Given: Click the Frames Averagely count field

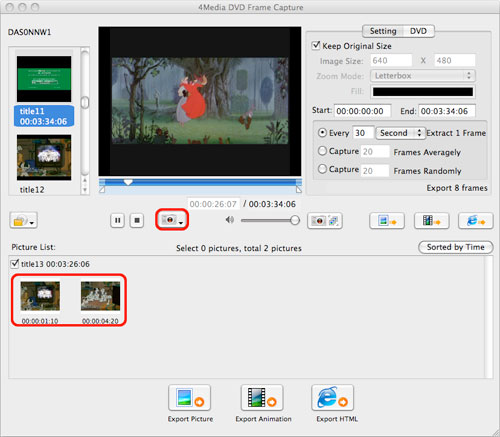Looking at the screenshot, I should 375,151.
